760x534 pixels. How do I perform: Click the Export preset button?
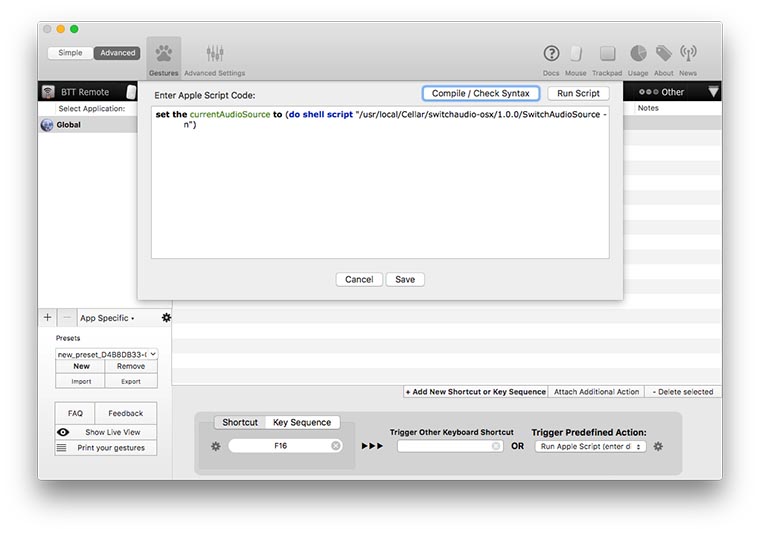coord(131,381)
